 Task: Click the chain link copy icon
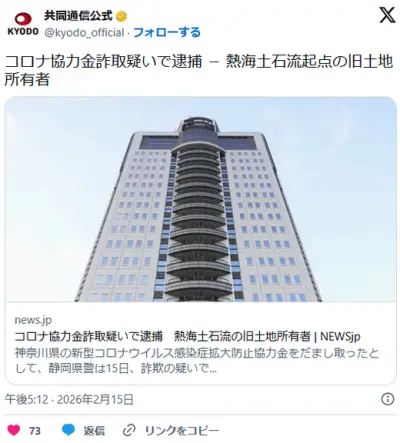[129, 430]
